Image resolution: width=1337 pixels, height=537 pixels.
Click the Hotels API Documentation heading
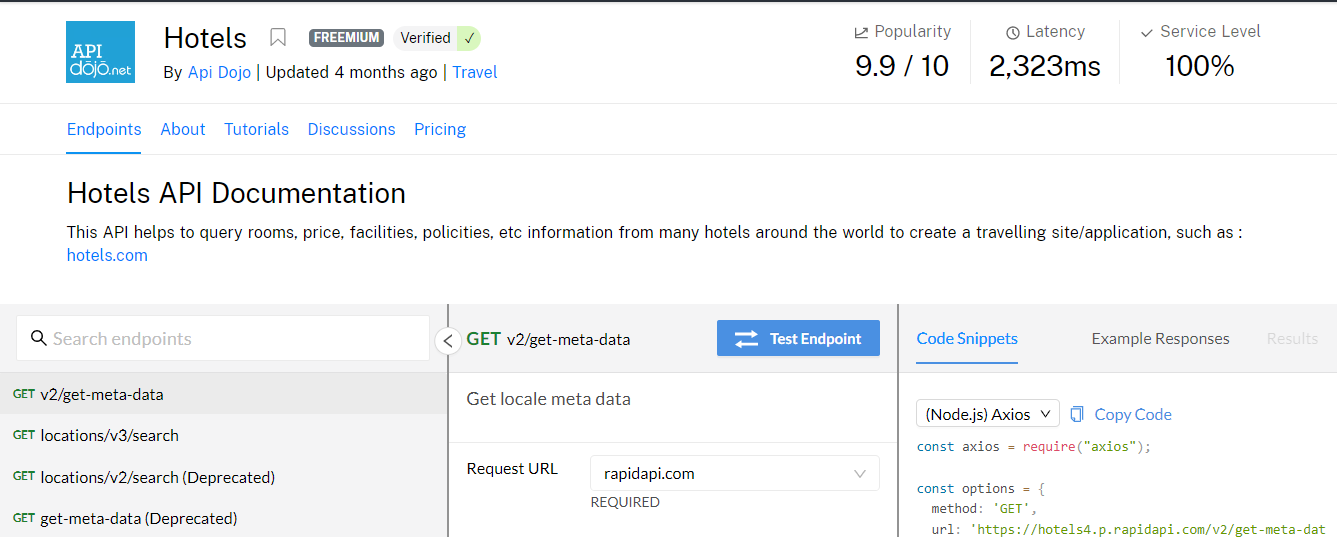[x=236, y=192]
